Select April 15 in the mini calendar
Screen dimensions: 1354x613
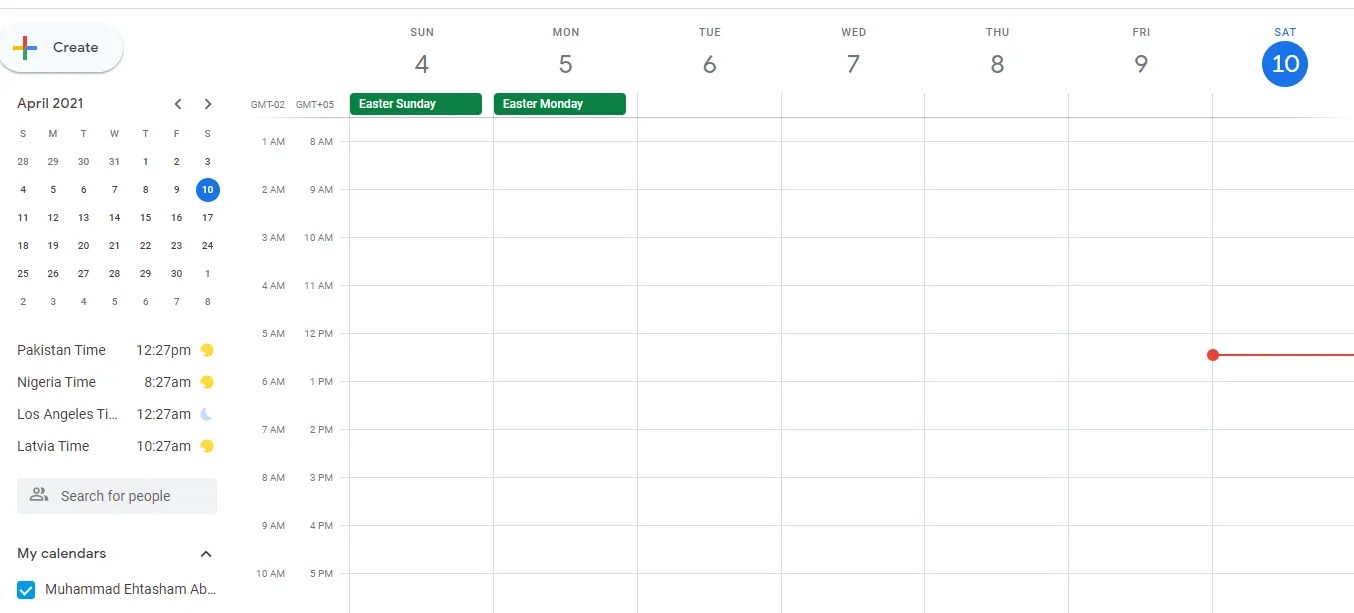[145, 217]
